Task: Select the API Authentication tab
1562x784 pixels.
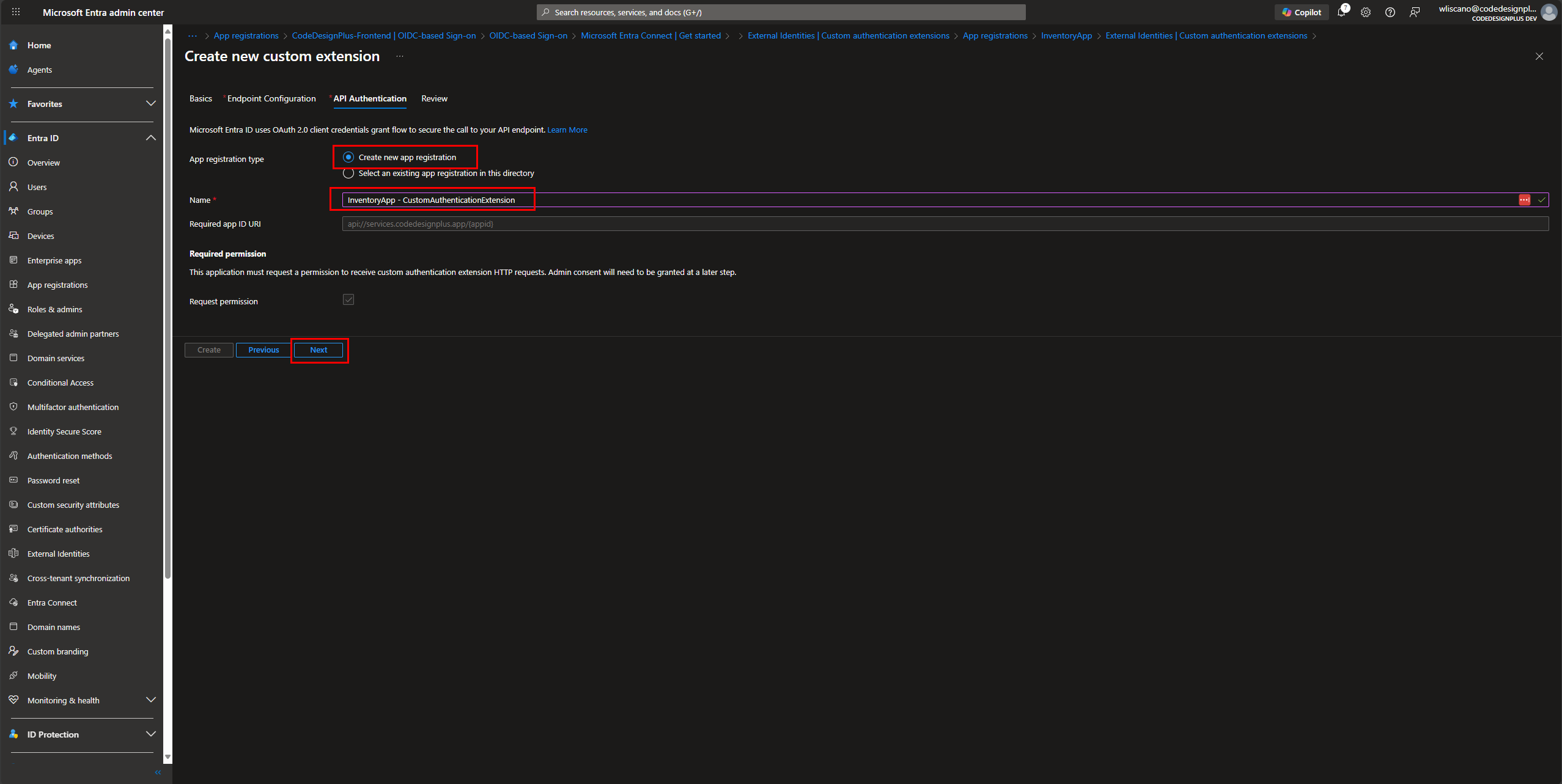Action: coord(370,98)
